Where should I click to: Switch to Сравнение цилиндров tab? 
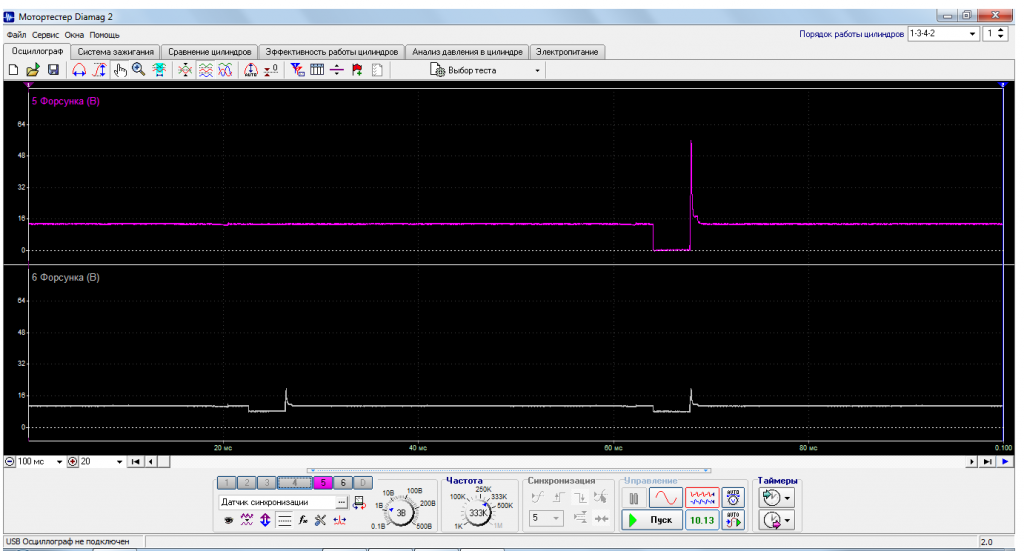click(x=210, y=52)
